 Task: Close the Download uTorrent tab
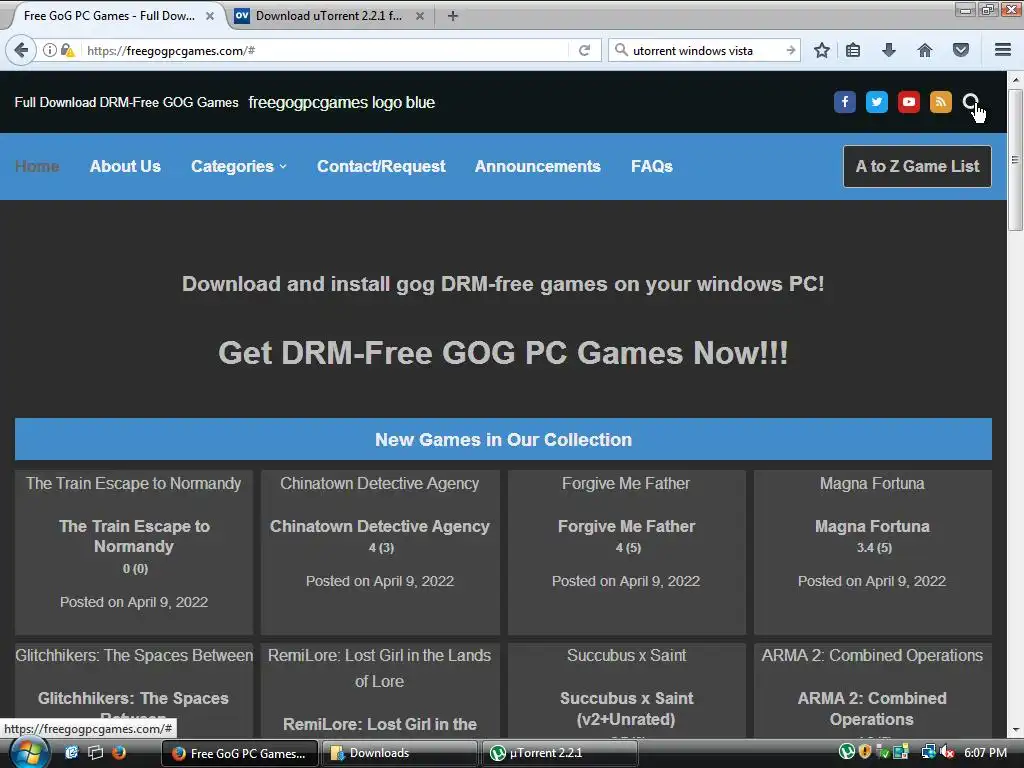(420, 16)
